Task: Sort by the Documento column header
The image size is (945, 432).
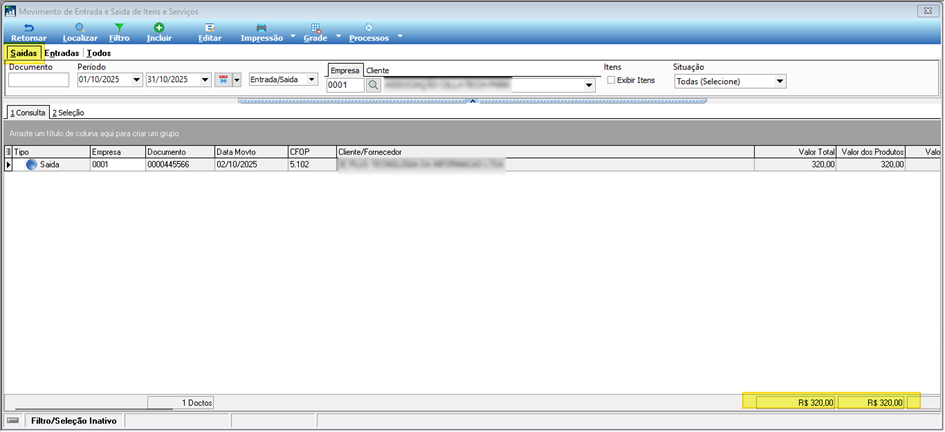Action: 180,152
